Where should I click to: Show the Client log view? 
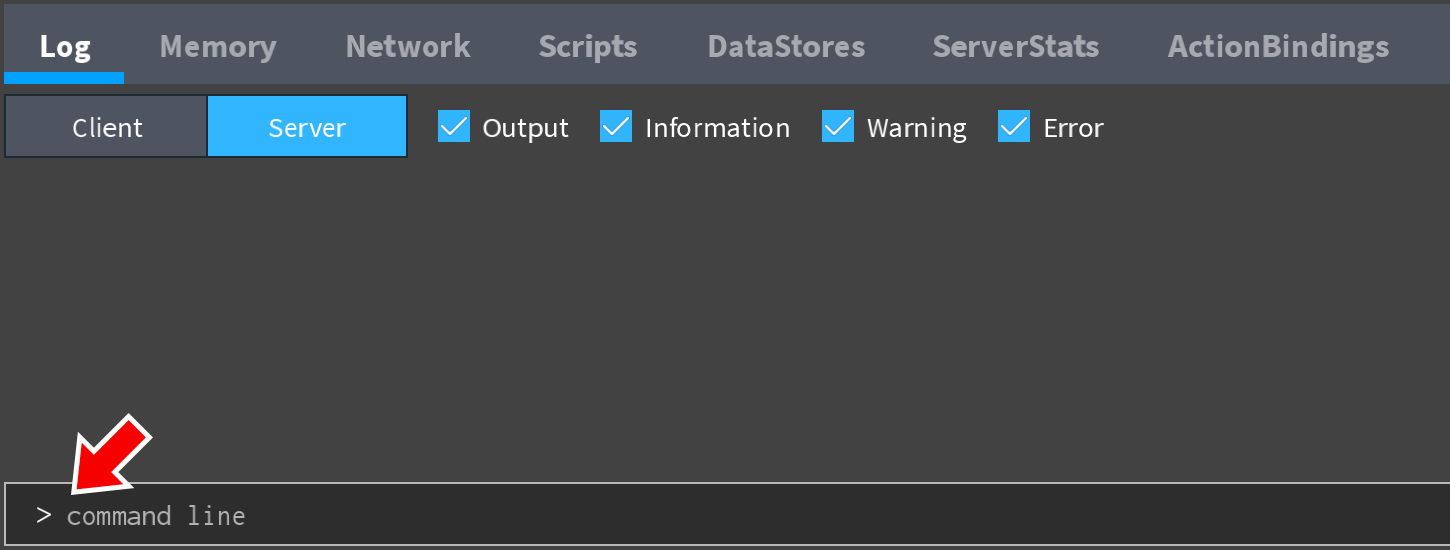[x=107, y=127]
